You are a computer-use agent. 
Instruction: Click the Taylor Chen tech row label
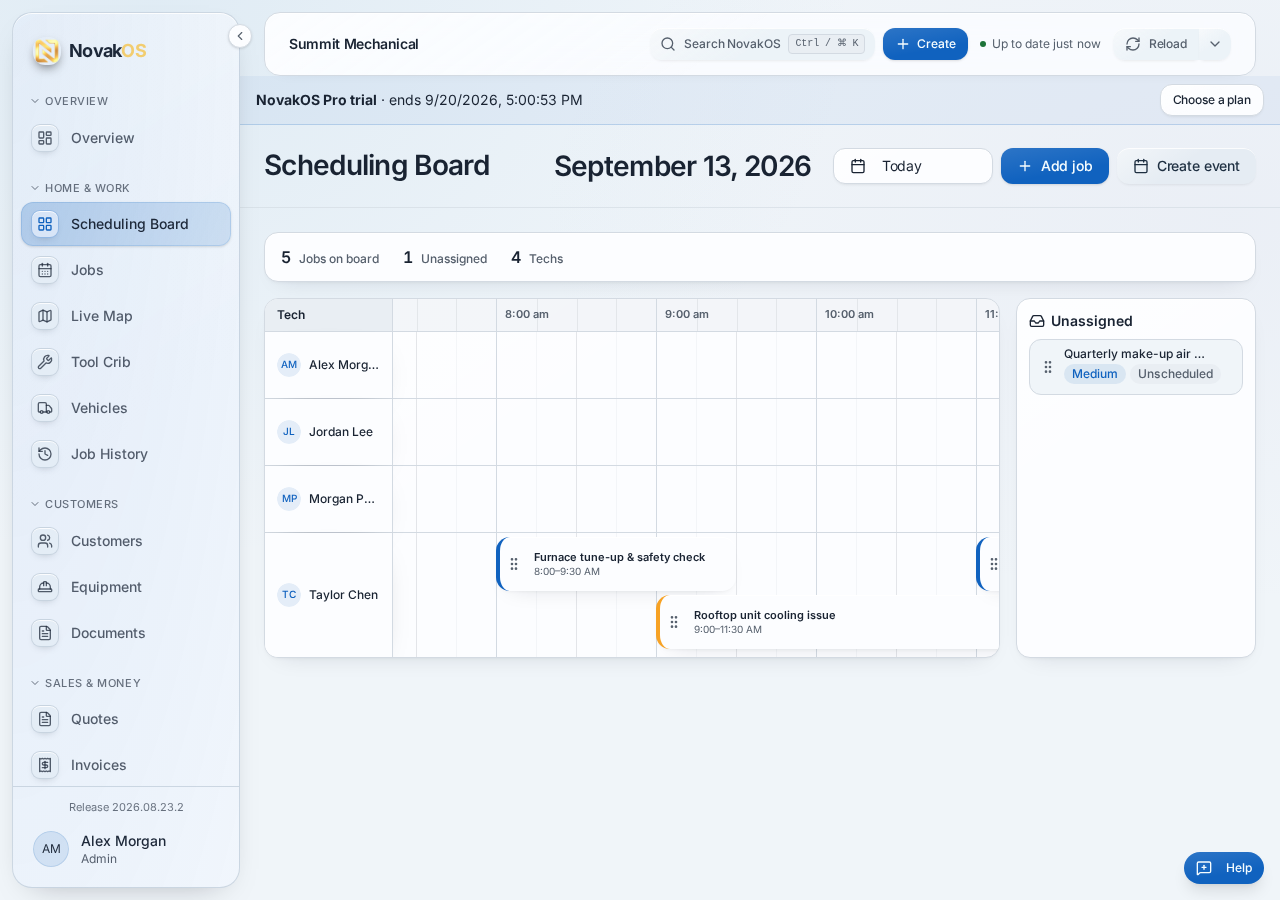tap(328, 595)
